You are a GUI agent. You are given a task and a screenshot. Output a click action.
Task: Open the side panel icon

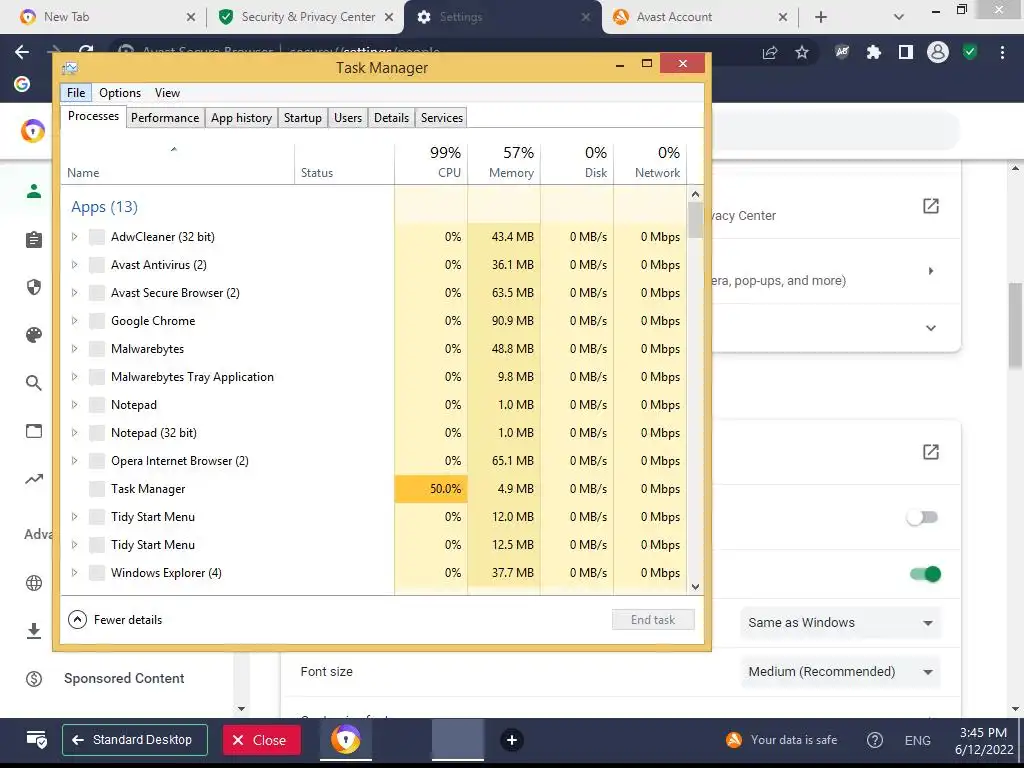[906, 52]
